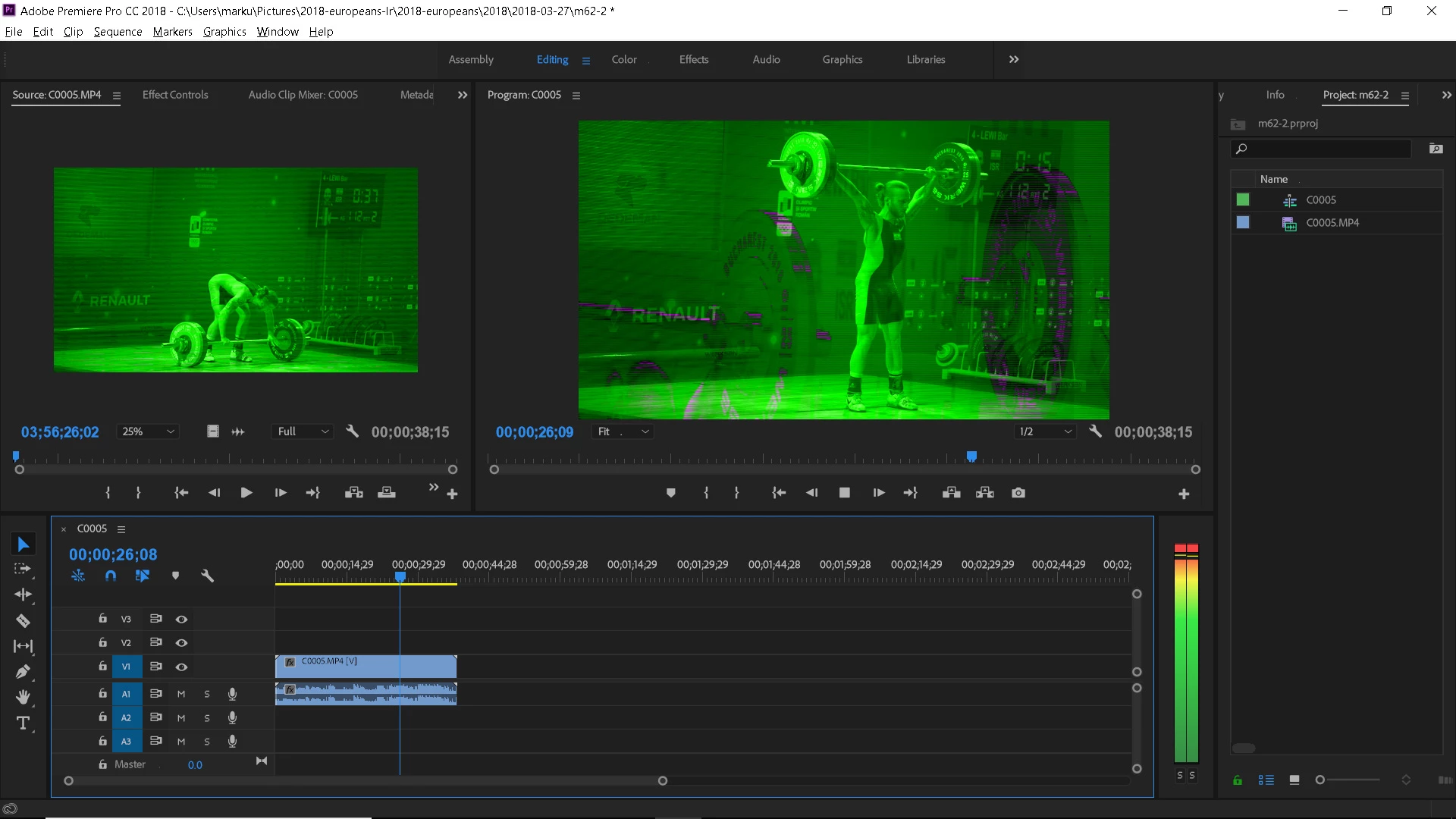
Task: Click Add Marker in Program monitor
Action: point(670,493)
